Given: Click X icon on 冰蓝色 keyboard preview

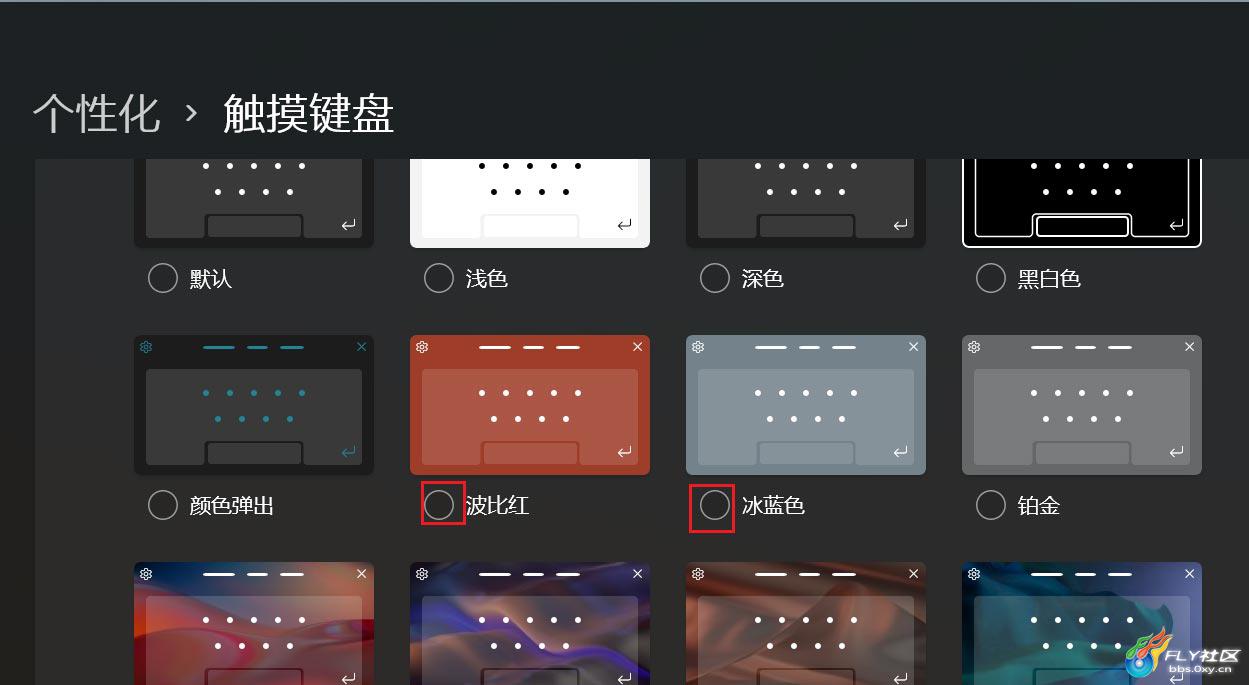Looking at the screenshot, I should 914,347.
